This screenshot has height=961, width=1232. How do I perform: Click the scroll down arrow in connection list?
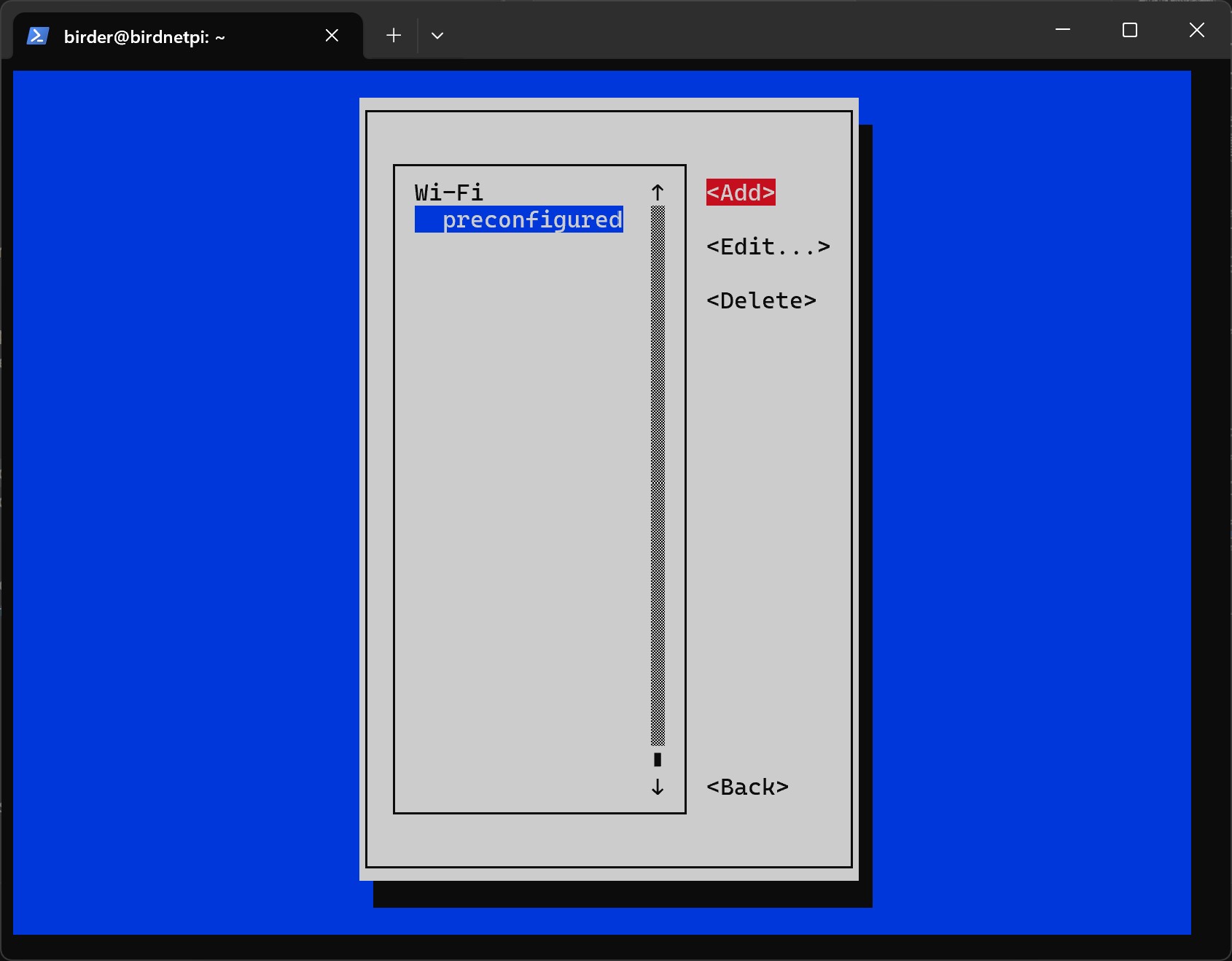pyautogui.click(x=658, y=787)
